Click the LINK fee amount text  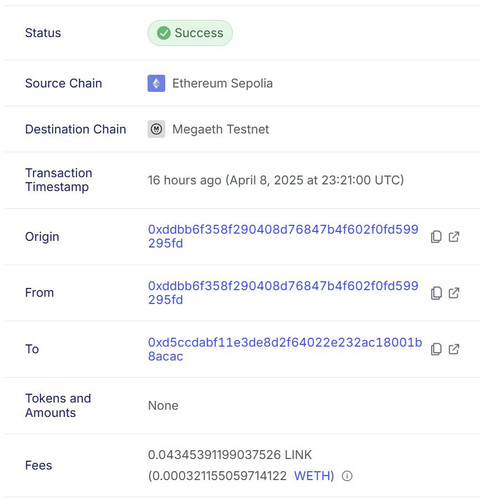(230, 455)
